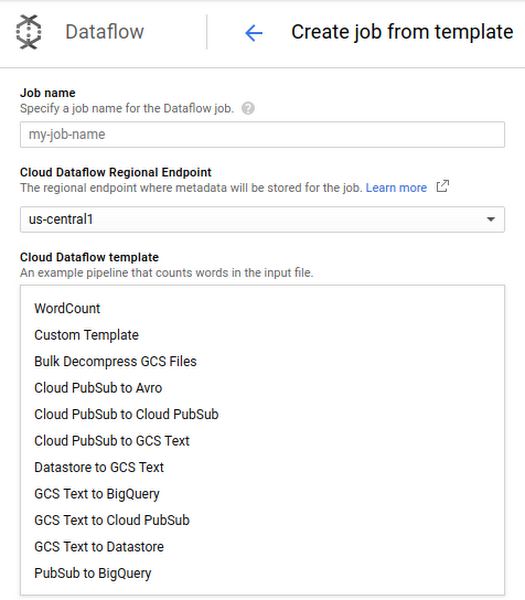525x600 pixels.
Task: Click the Create job from template heading
Action: click(402, 32)
